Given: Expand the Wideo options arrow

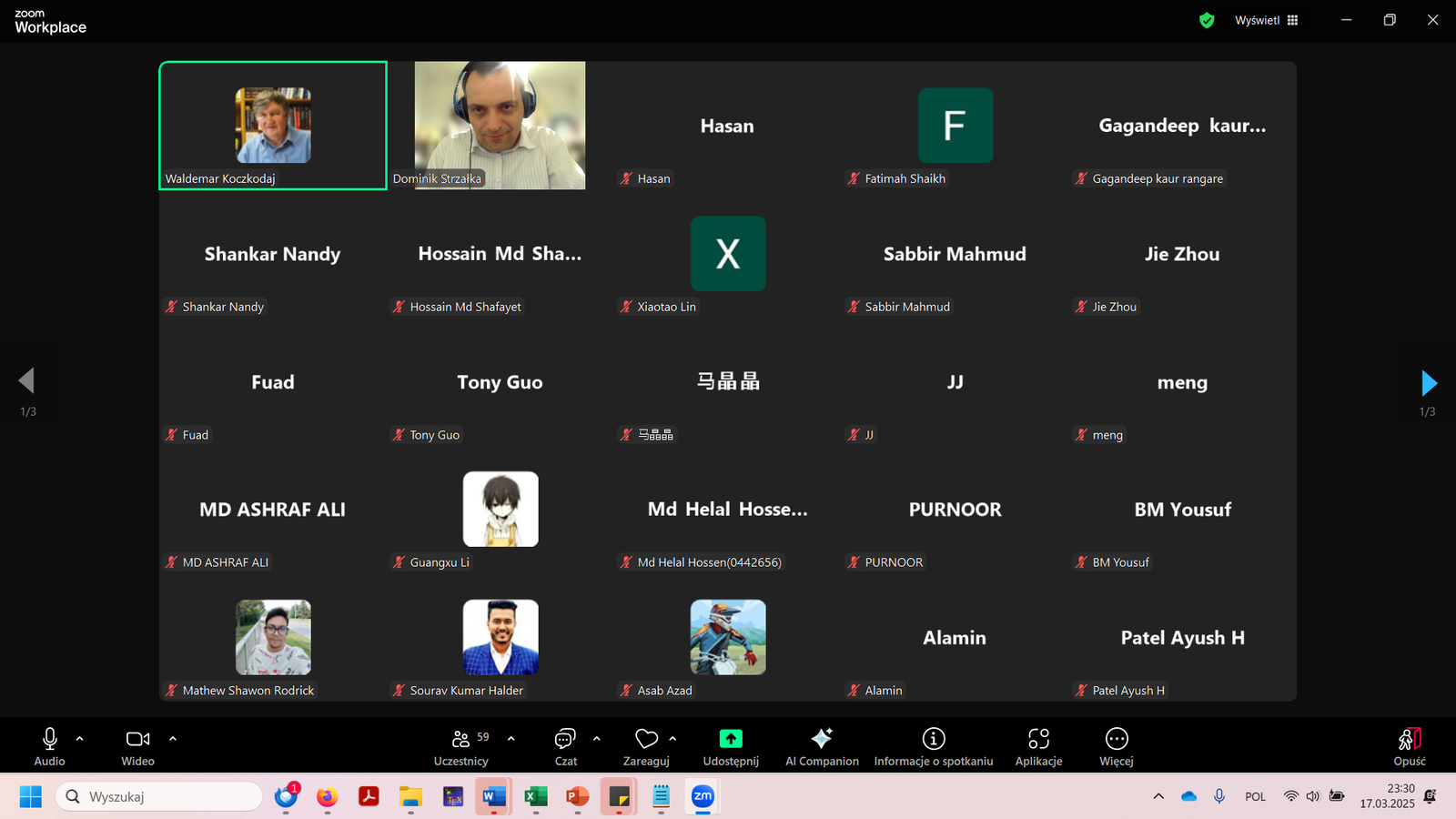Looking at the screenshot, I should pos(173,739).
